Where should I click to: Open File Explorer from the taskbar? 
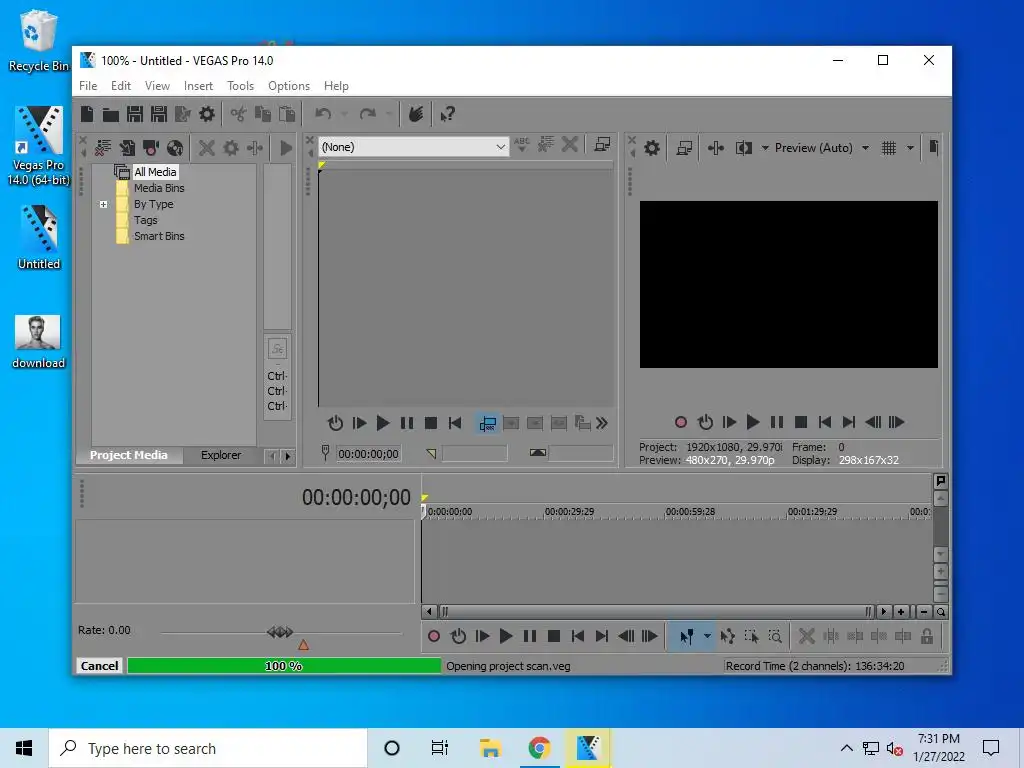pyautogui.click(x=490, y=748)
